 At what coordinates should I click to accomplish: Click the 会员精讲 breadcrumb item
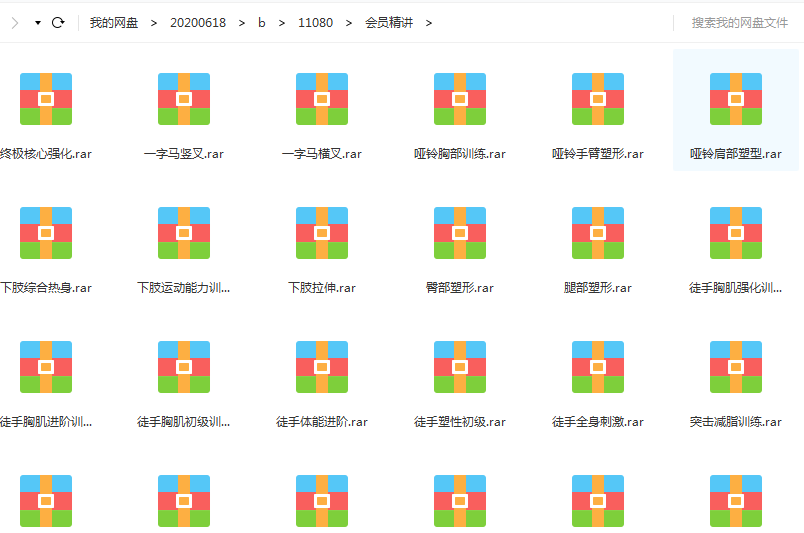tap(389, 22)
